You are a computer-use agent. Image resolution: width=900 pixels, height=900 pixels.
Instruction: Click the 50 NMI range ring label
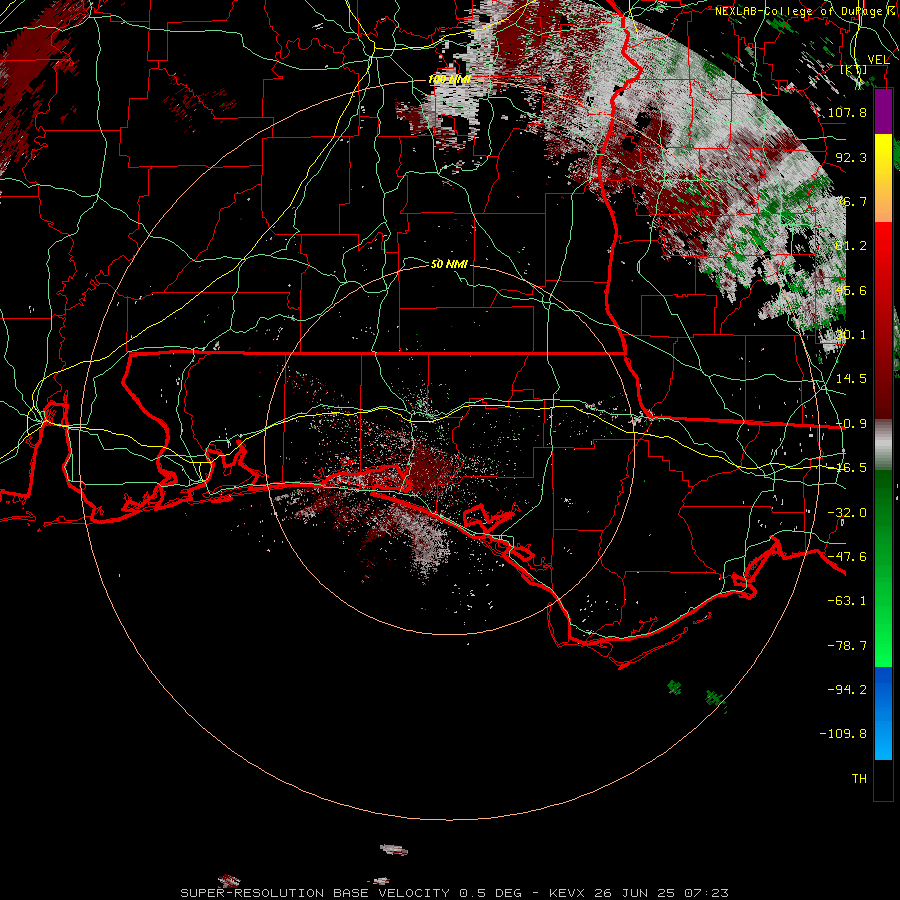click(449, 264)
